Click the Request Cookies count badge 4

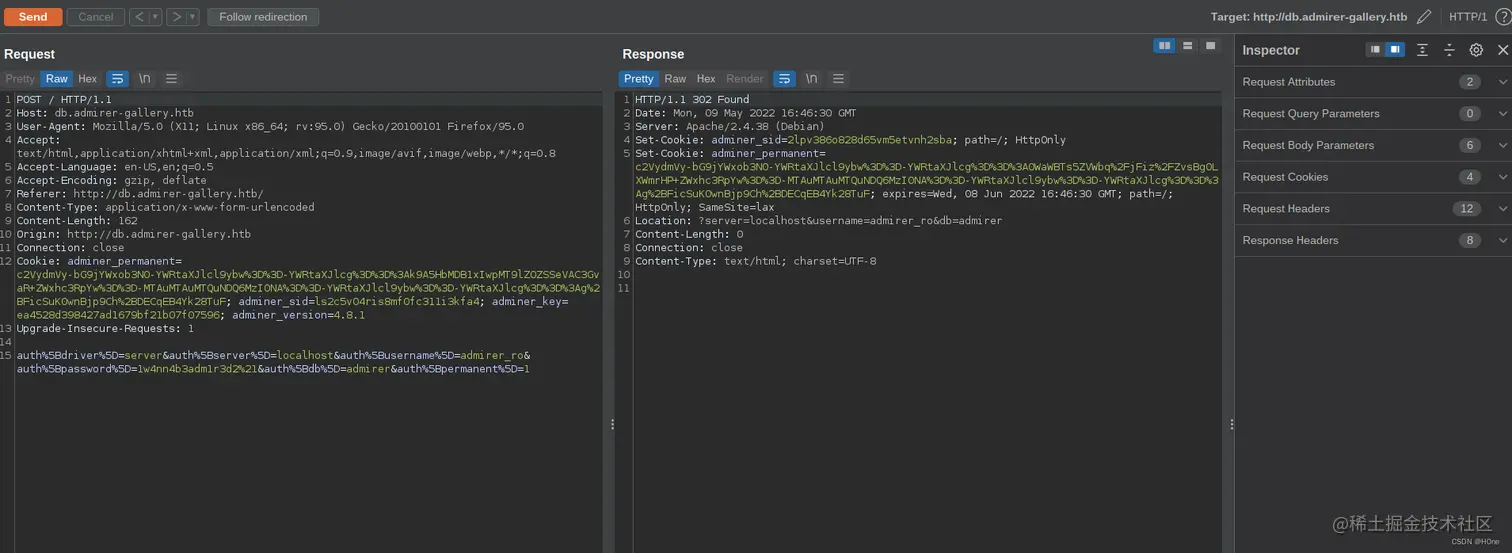1470,177
